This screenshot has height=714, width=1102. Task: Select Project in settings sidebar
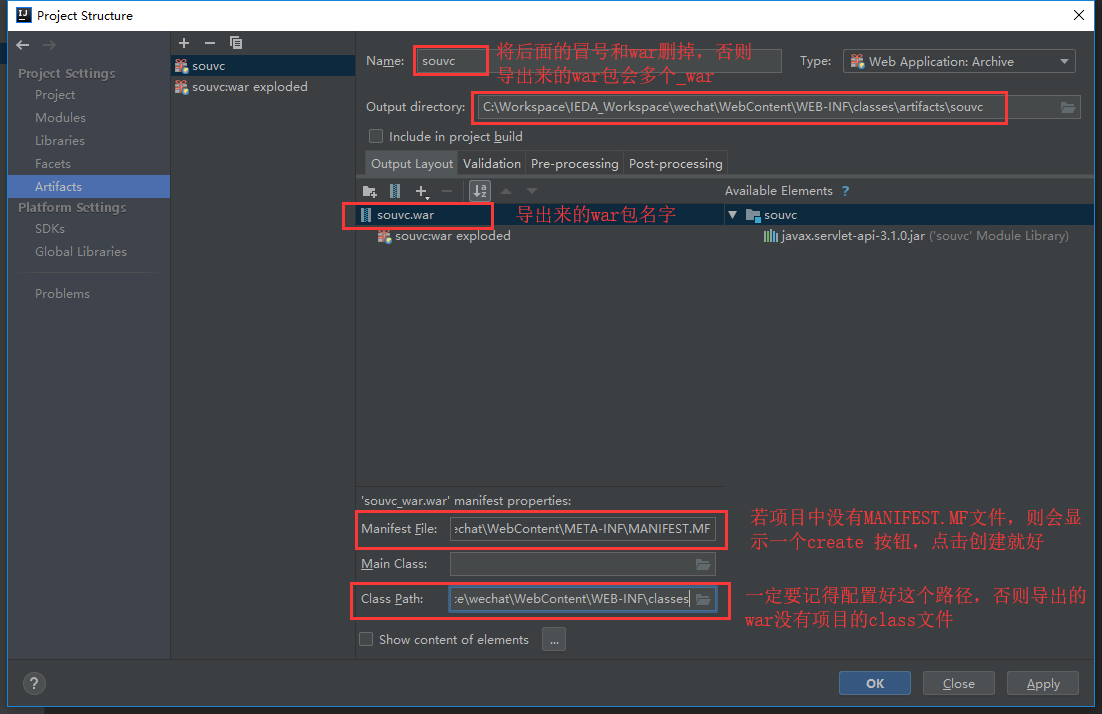click(x=55, y=95)
